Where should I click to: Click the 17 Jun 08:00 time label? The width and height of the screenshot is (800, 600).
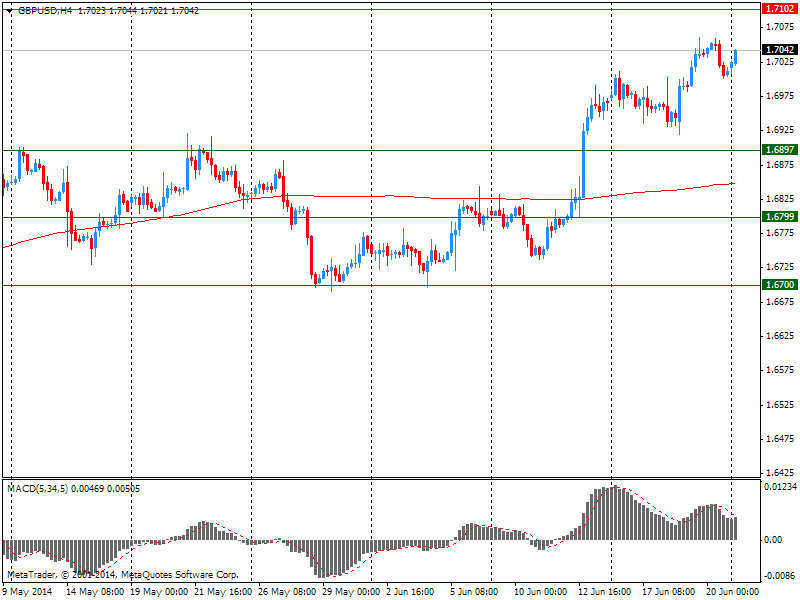[x=668, y=592]
